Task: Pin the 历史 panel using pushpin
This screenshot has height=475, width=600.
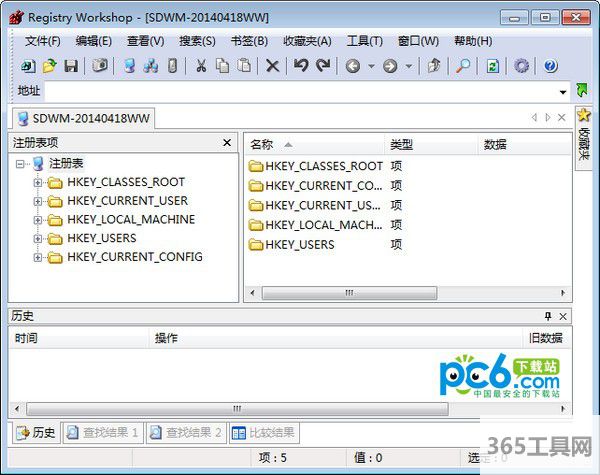Action: click(548, 316)
